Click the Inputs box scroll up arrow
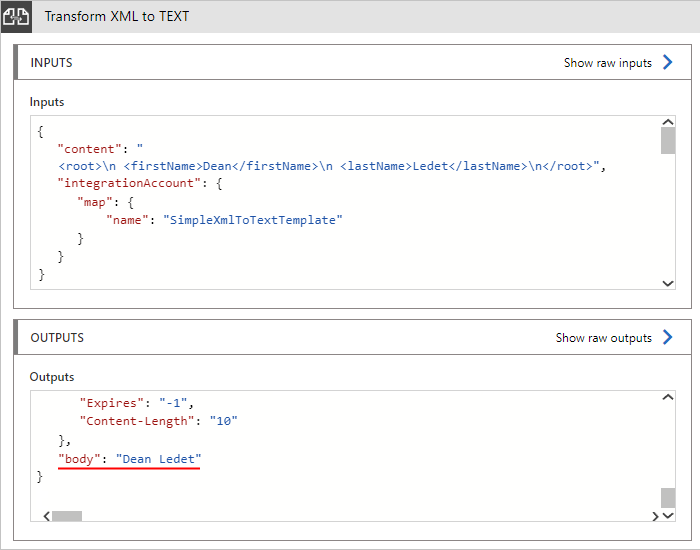This screenshot has height=550, width=700. (x=668, y=122)
